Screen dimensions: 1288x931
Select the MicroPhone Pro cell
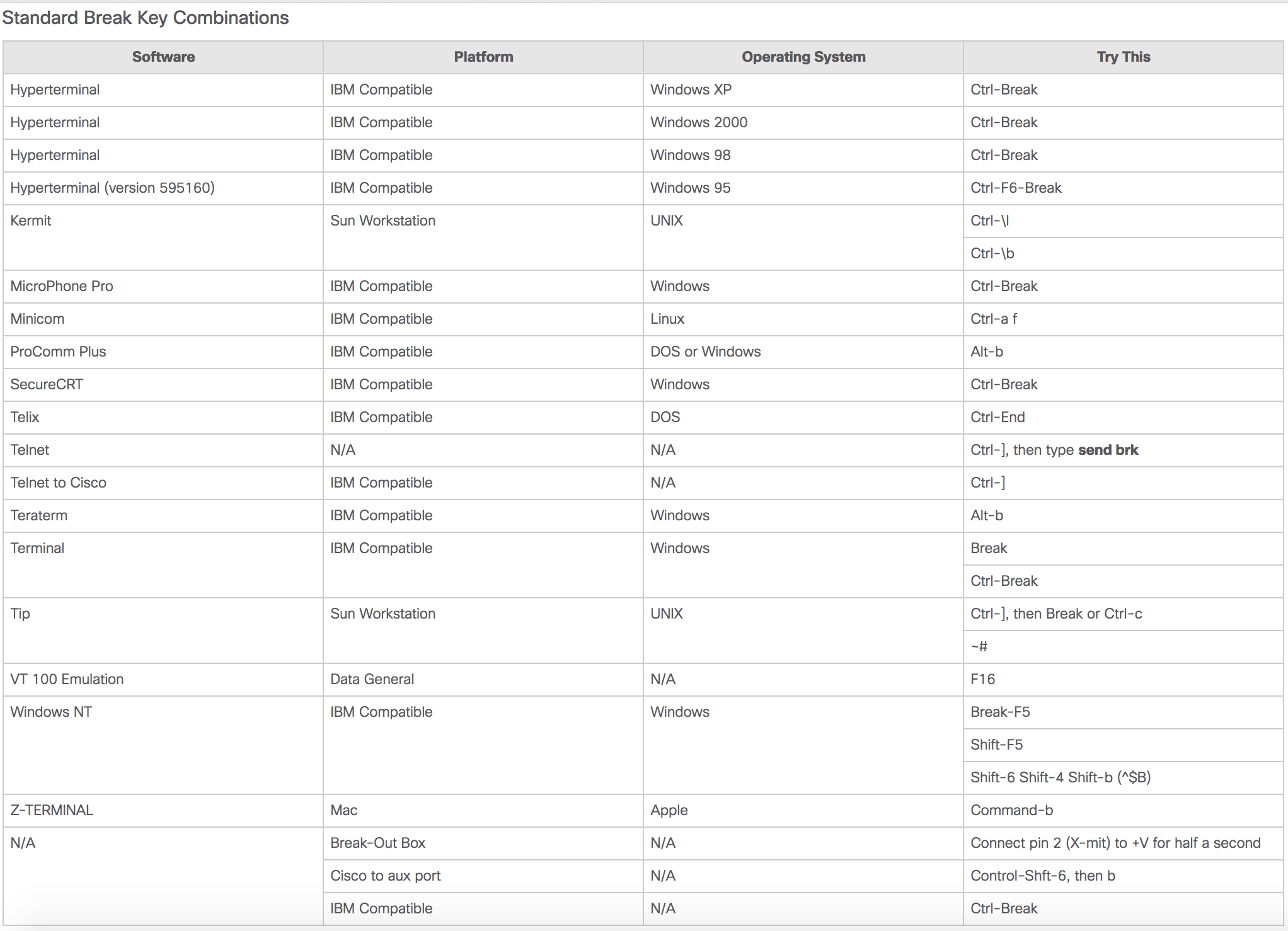[62, 286]
